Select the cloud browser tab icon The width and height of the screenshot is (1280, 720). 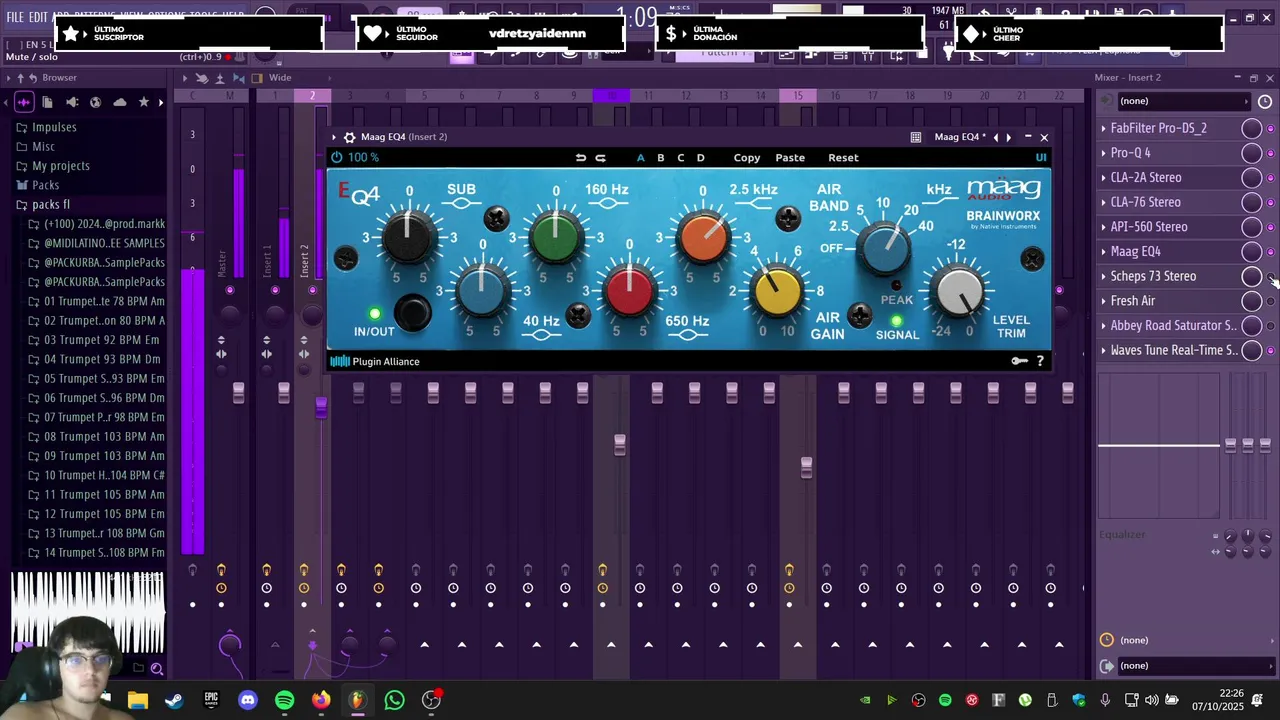point(120,102)
